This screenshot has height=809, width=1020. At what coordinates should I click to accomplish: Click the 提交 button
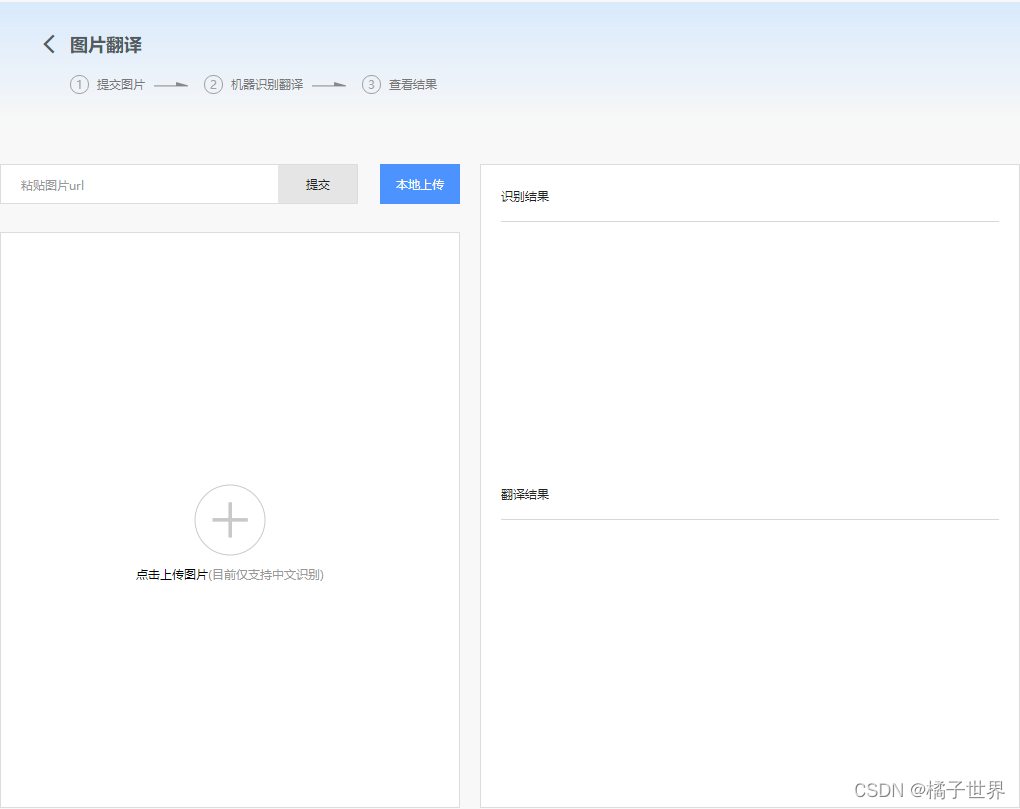(318, 184)
